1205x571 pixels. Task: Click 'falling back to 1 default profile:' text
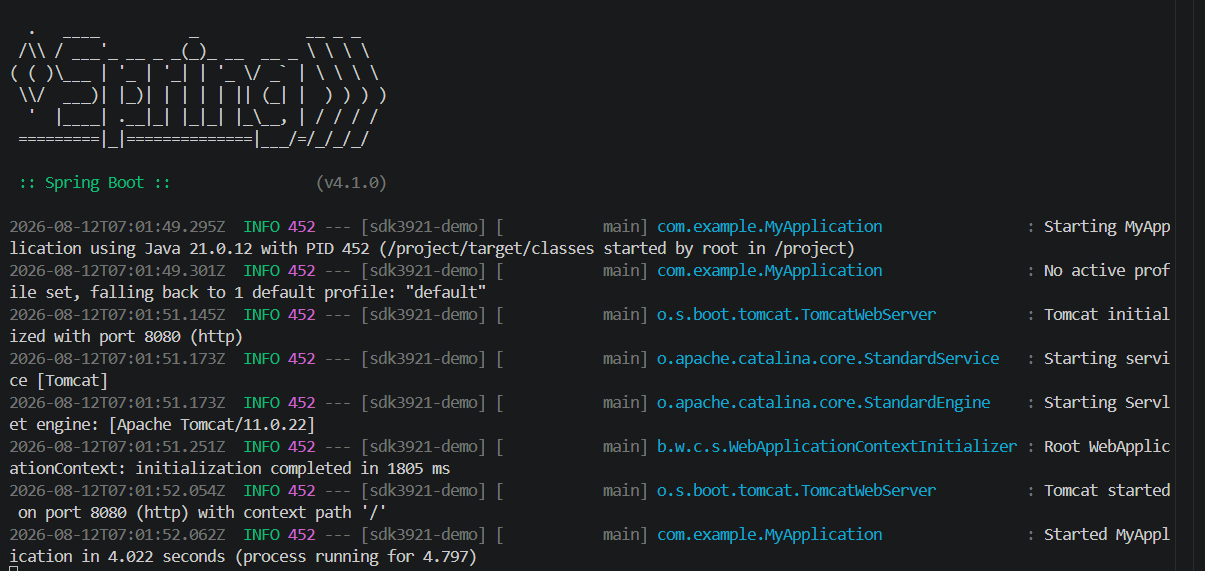pyautogui.click(x=248, y=293)
